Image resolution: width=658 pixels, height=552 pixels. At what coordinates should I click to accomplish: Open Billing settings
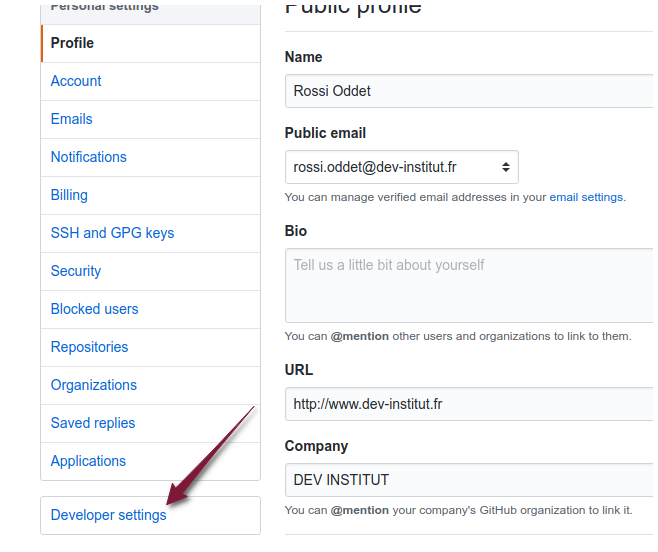(69, 195)
